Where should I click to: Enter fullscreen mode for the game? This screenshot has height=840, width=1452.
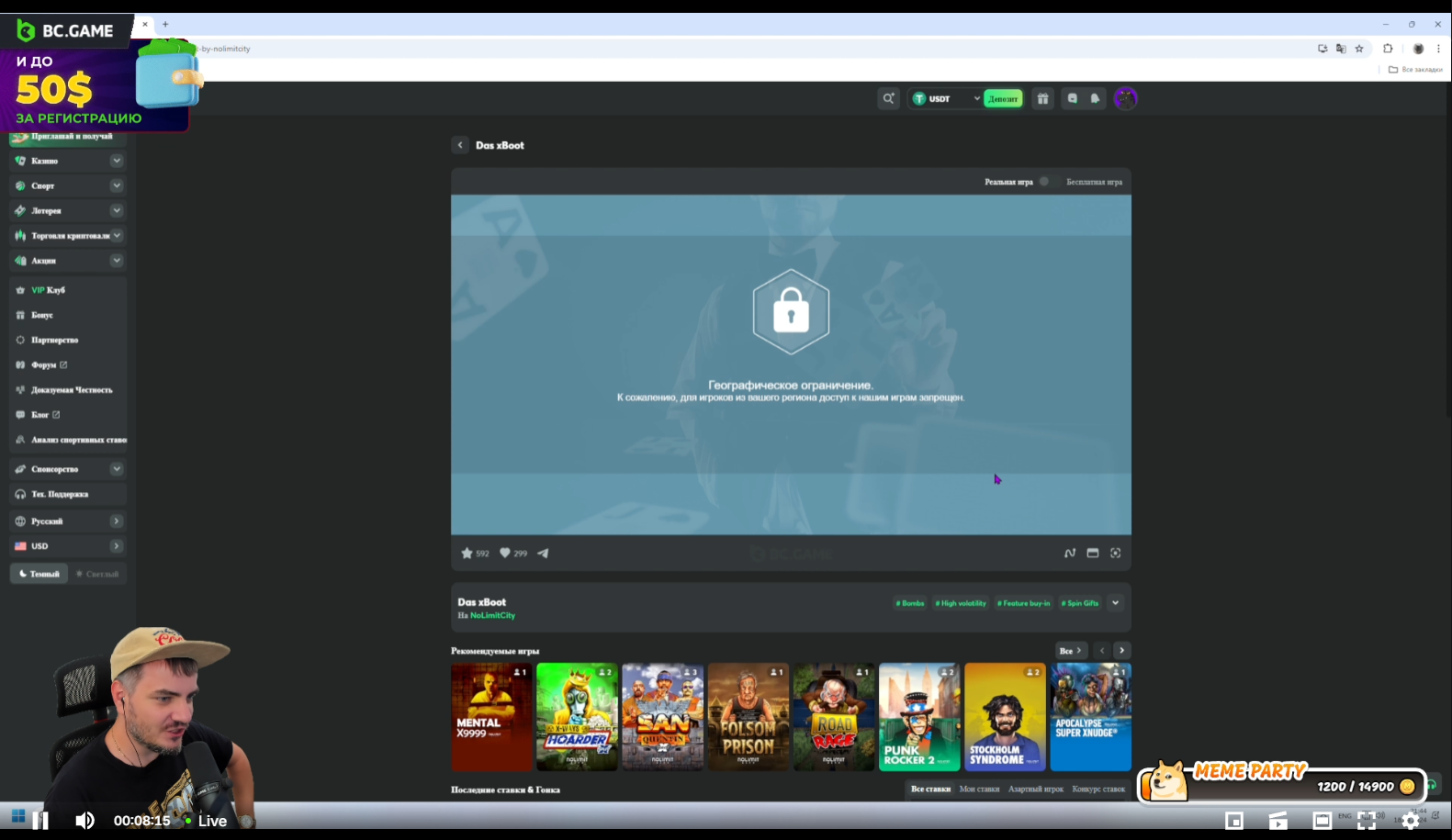coord(1116,553)
